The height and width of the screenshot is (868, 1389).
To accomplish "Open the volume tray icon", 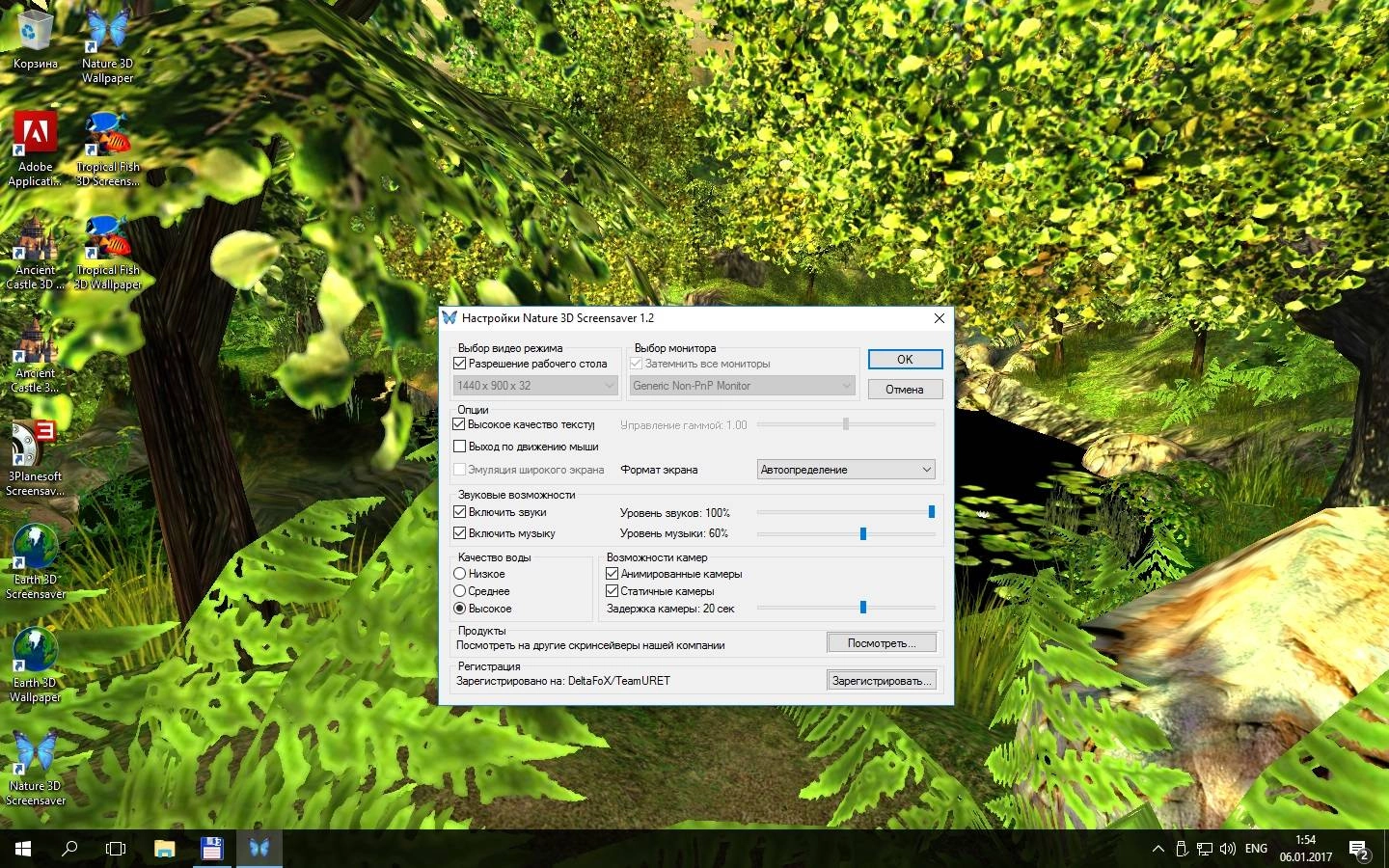I will click(1228, 849).
